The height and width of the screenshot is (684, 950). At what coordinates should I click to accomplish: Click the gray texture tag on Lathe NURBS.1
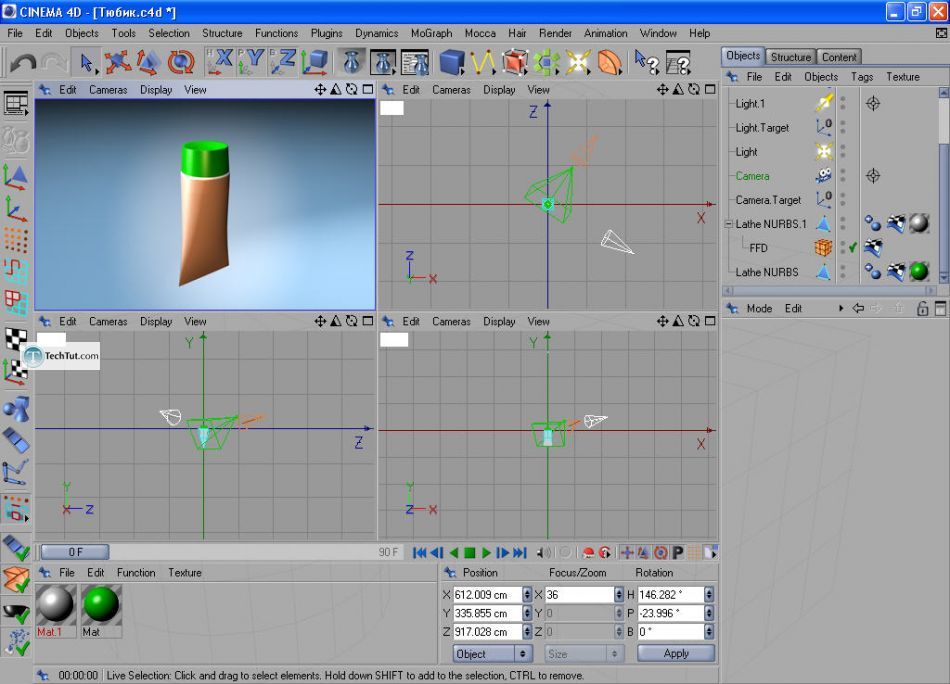919,224
